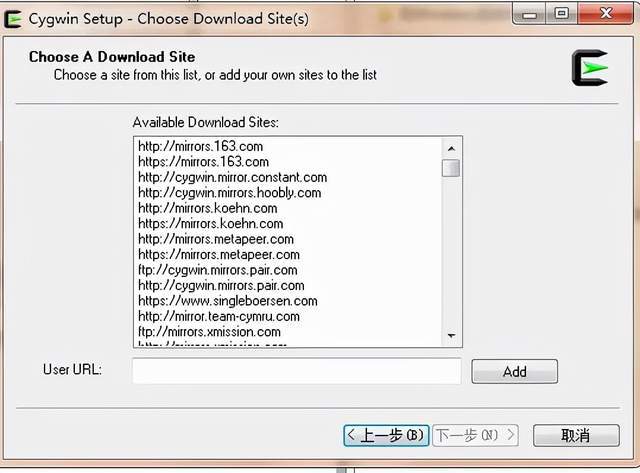640x473 pixels.
Task: Select http://mirrors.koehn.com entry
Action: pyautogui.click(x=207, y=208)
